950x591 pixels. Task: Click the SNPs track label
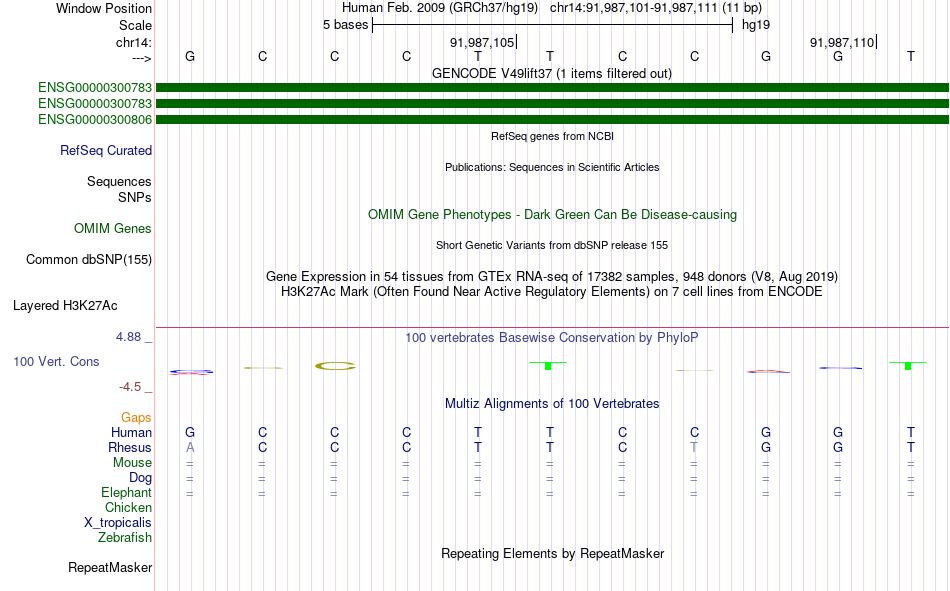pos(135,197)
